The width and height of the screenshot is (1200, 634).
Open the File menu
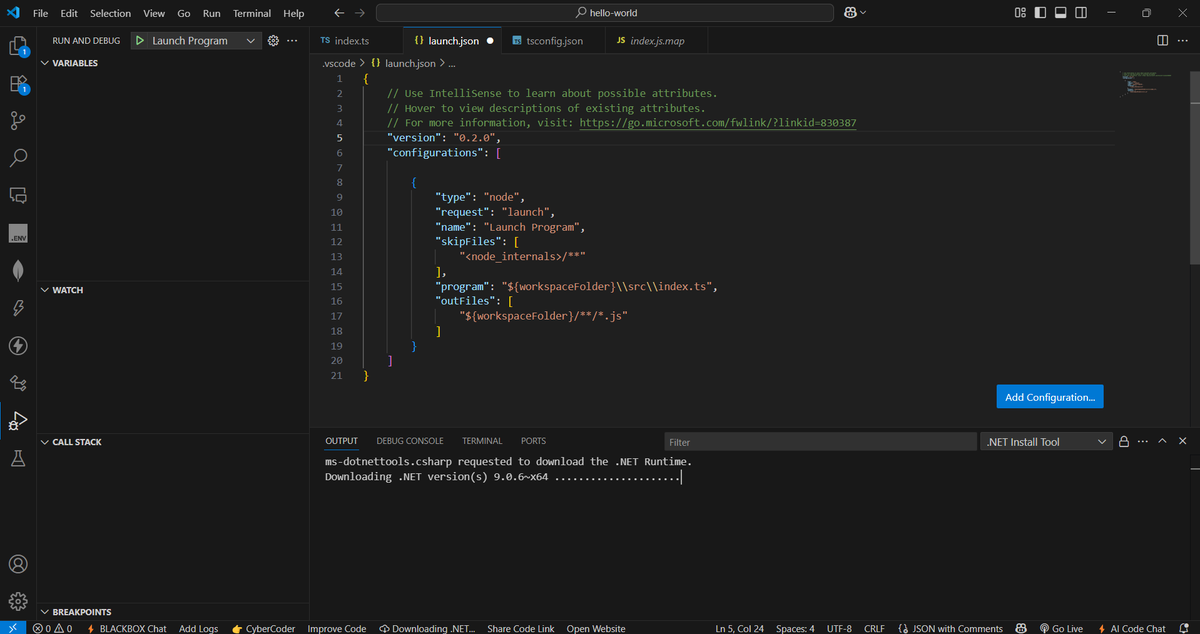[x=40, y=13]
